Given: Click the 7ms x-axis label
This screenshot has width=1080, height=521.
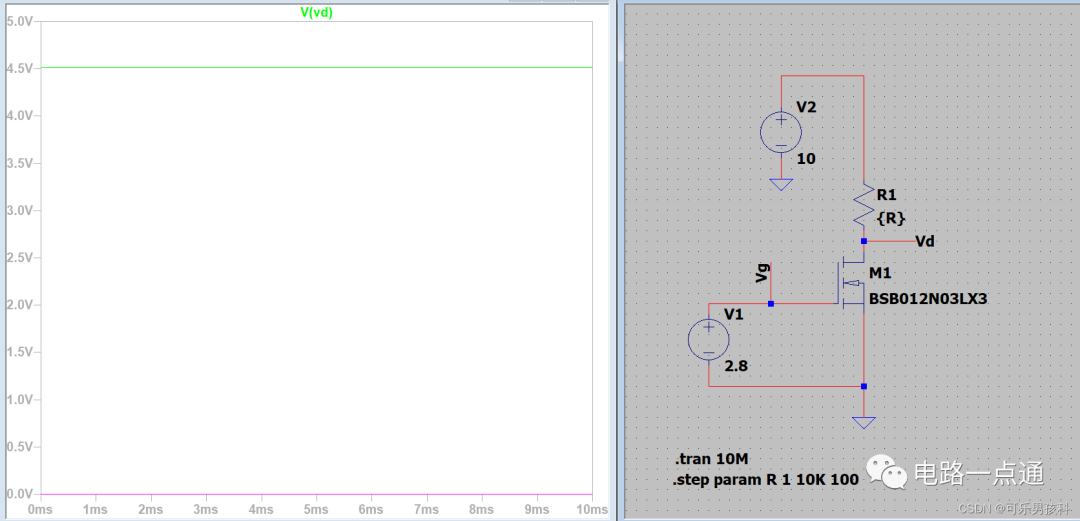Looking at the screenshot, I should click(427, 509).
